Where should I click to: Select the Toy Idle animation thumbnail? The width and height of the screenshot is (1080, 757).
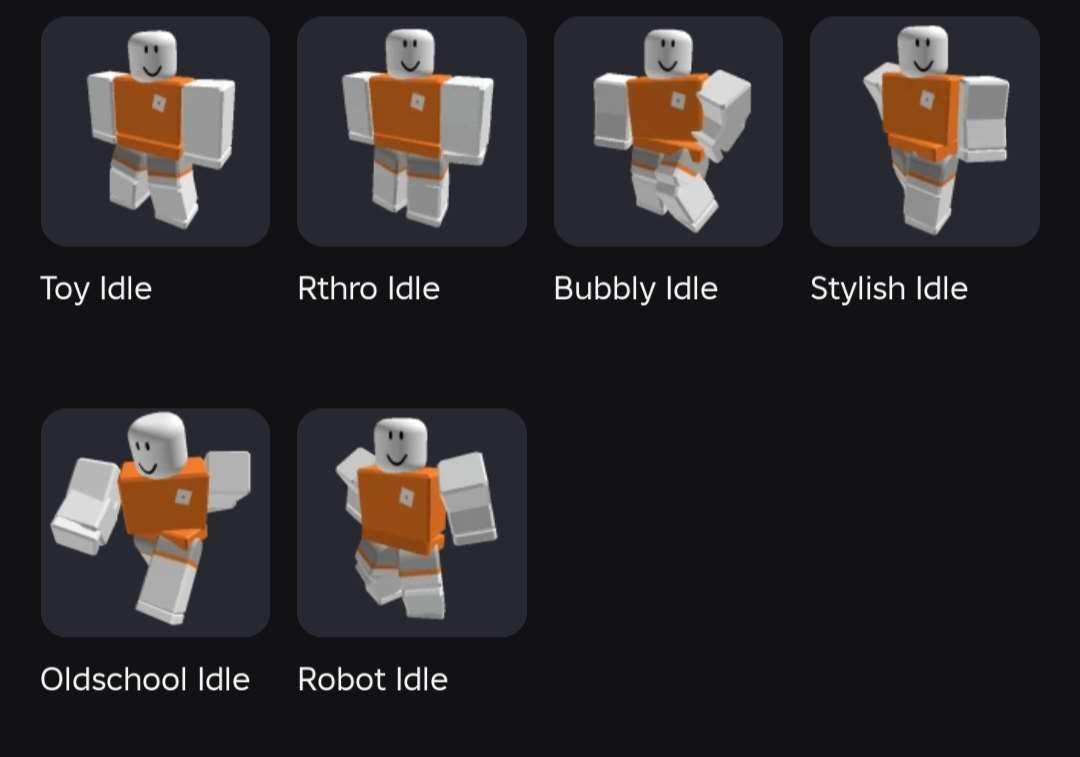pos(156,132)
